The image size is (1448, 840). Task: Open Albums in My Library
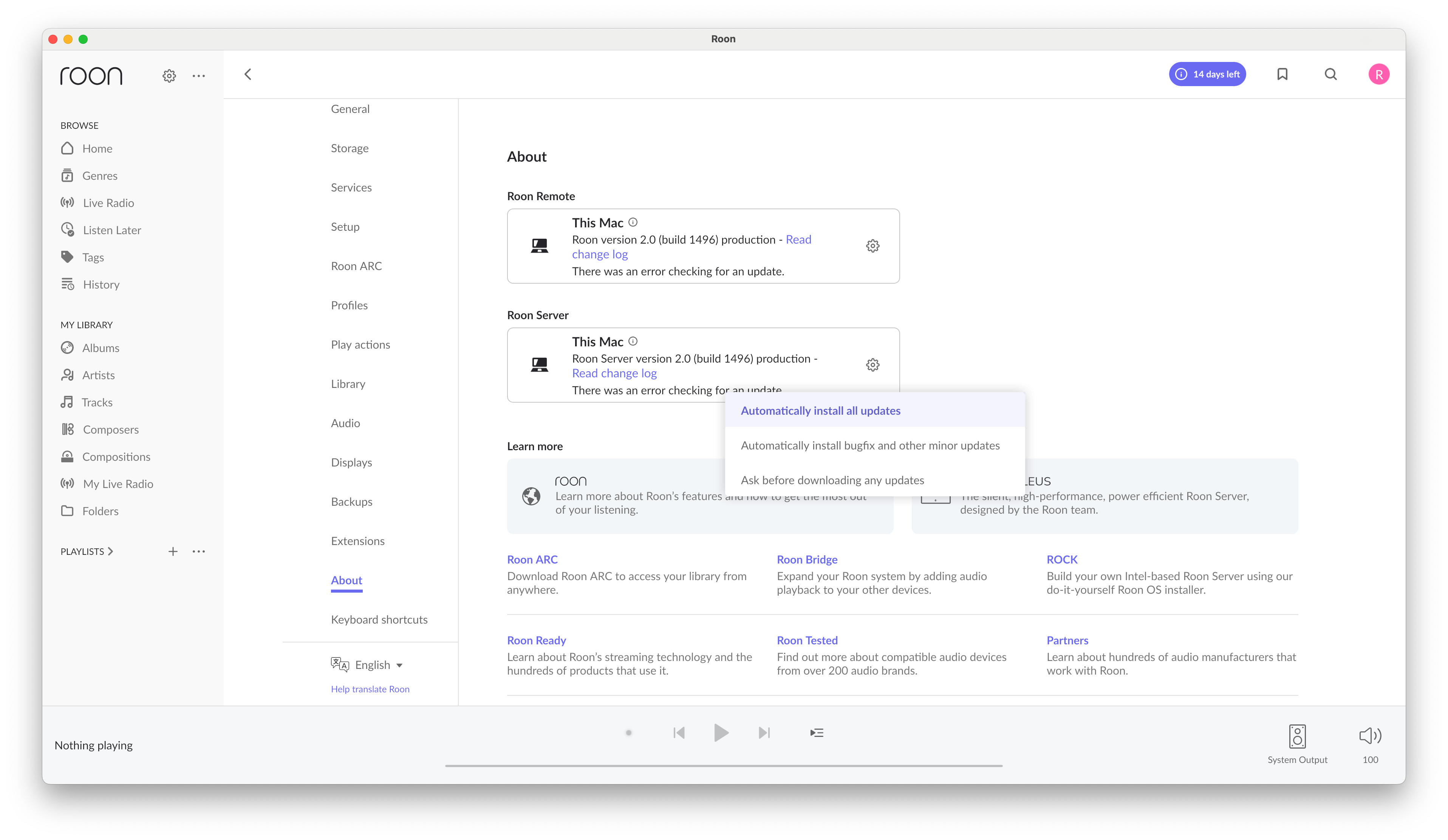[90, 348]
